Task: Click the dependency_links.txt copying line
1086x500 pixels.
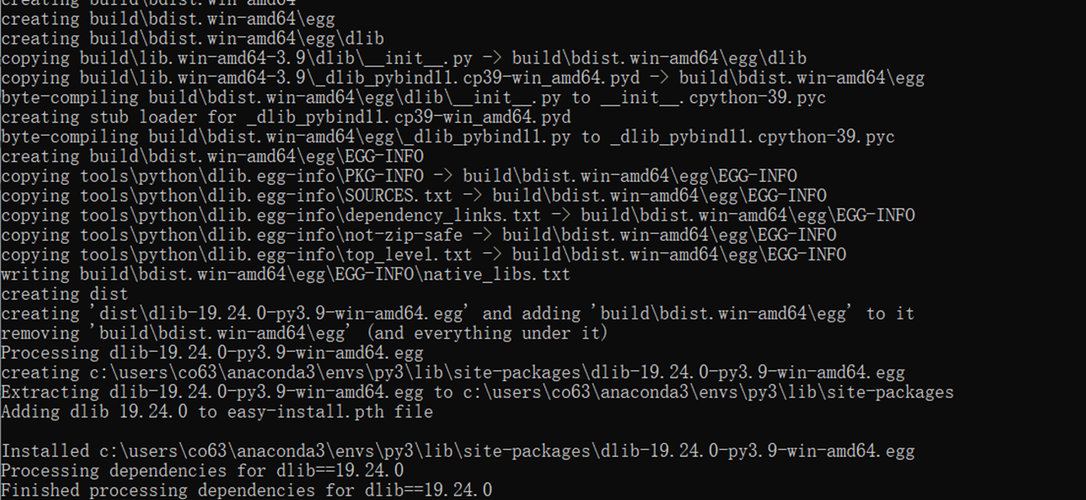Action: tap(458, 215)
